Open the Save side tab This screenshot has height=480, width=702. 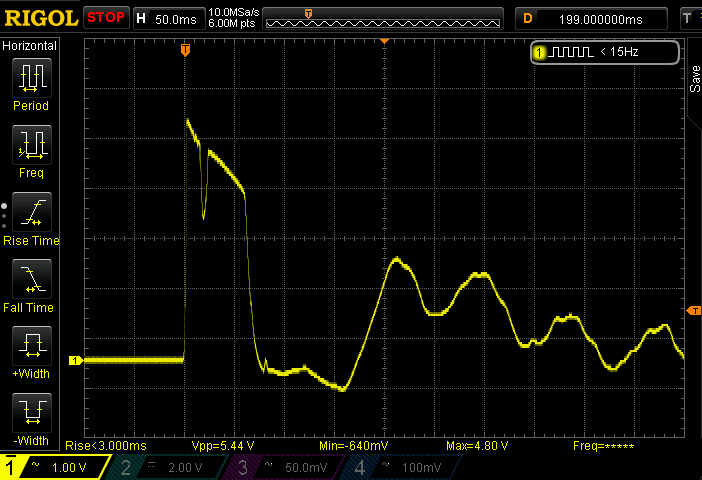click(694, 80)
